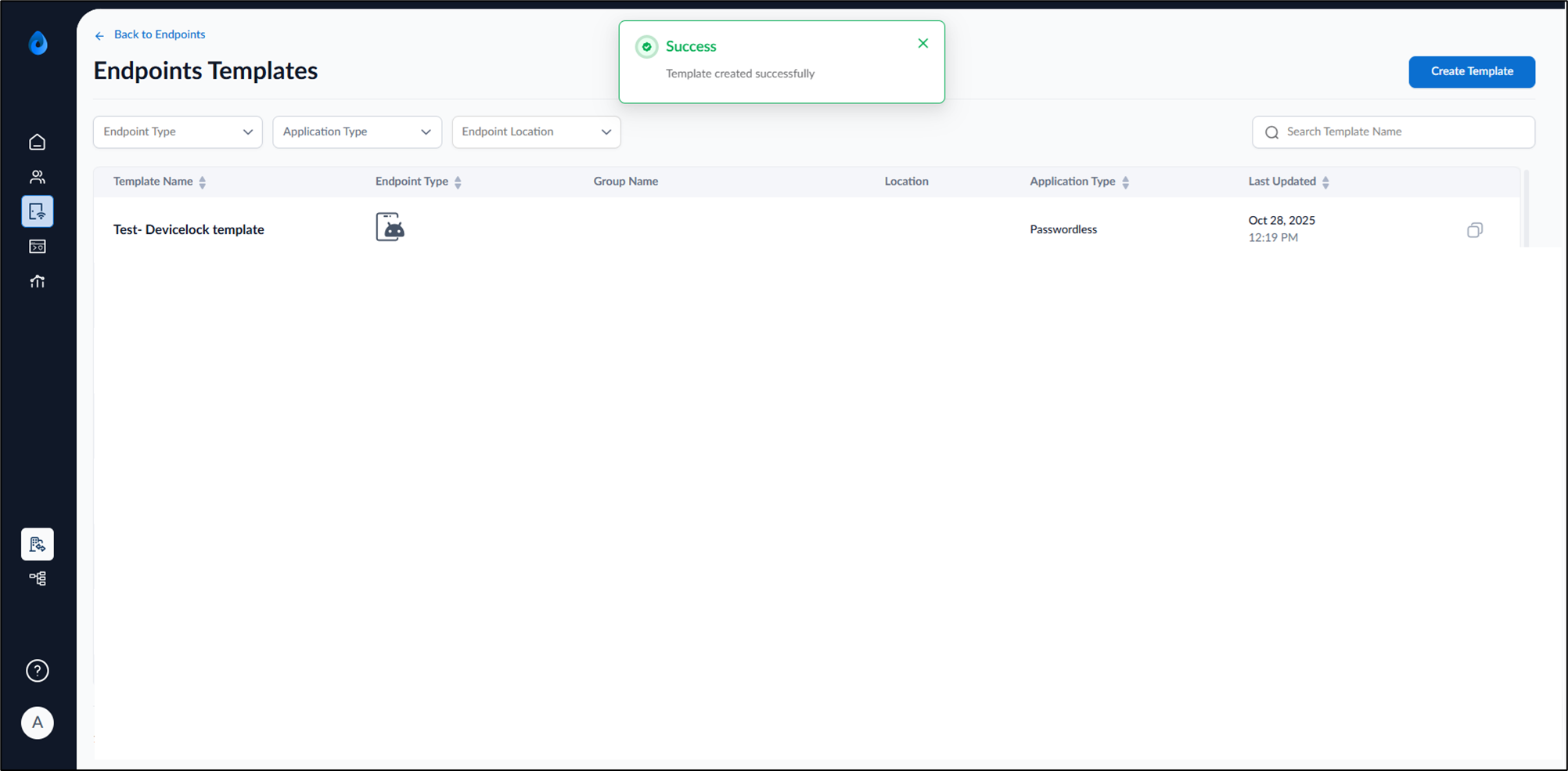Click the Oct 28, 2025 date cell
Viewport: 1568px width, 771px height.
pyautogui.click(x=1282, y=221)
